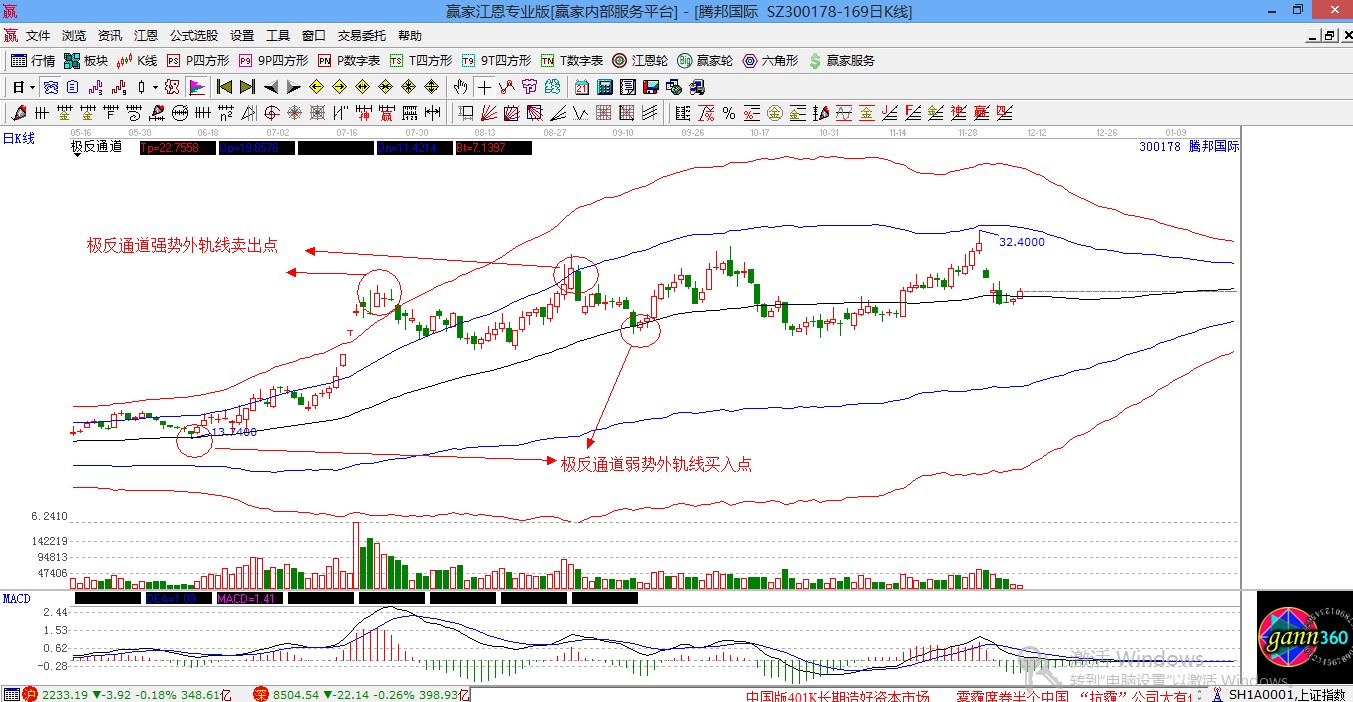
Task: Expand the candlestick style dropdown arrow
Action: coord(155,87)
